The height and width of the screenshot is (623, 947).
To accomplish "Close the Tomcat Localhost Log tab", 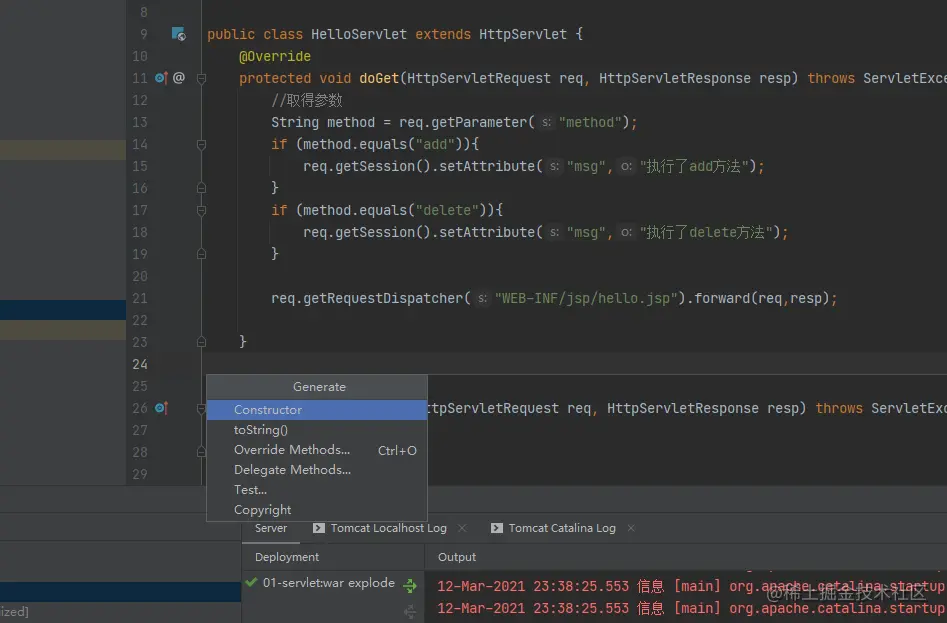I will click(x=462, y=528).
